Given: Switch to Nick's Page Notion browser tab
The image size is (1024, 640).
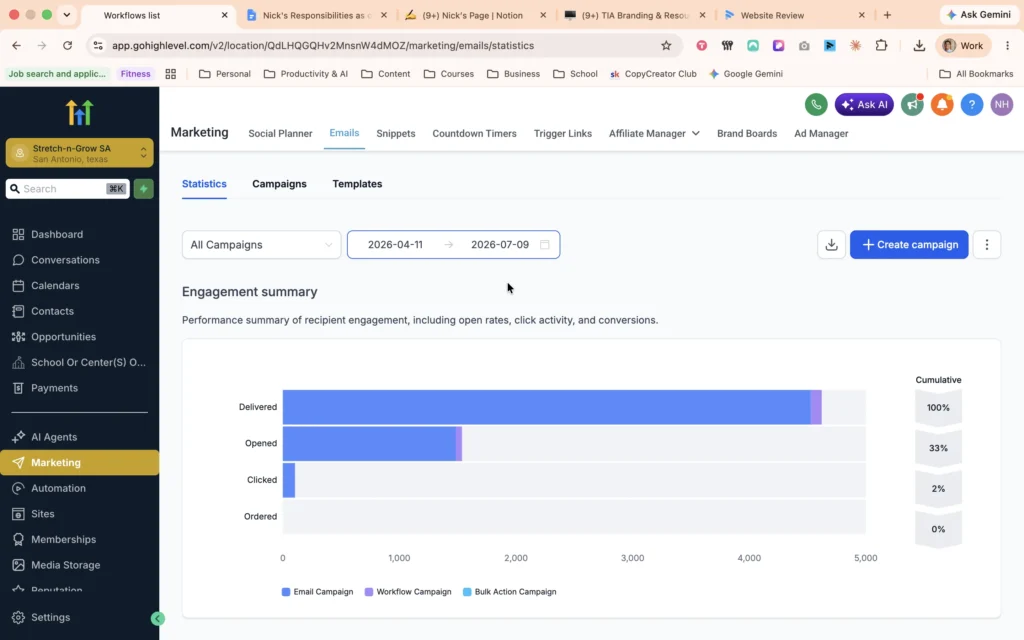Looking at the screenshot, I should (473, 15).
